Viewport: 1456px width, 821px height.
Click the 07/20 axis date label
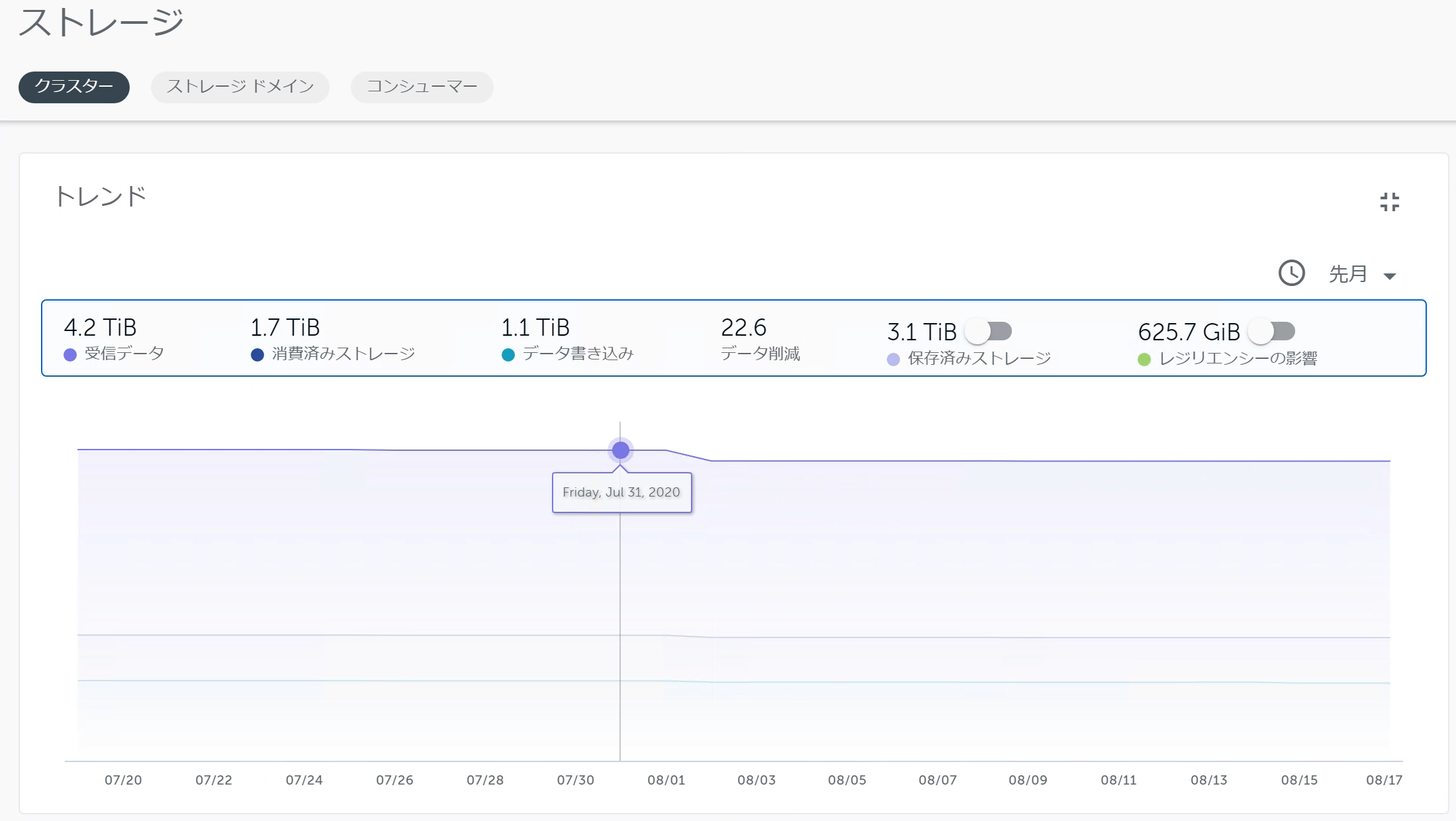coord(123,780)
